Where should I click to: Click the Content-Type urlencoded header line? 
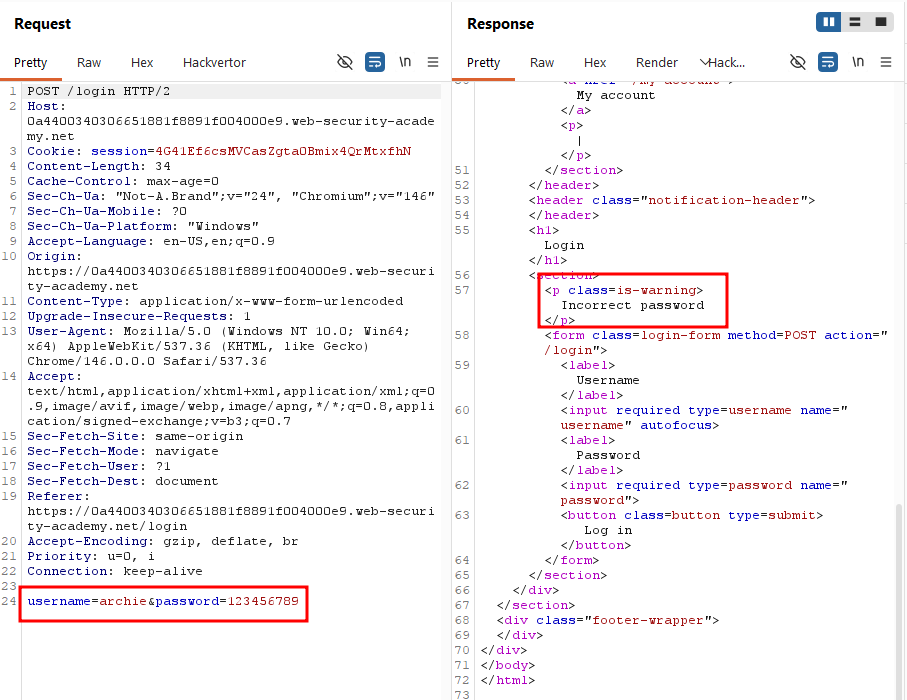215,301
